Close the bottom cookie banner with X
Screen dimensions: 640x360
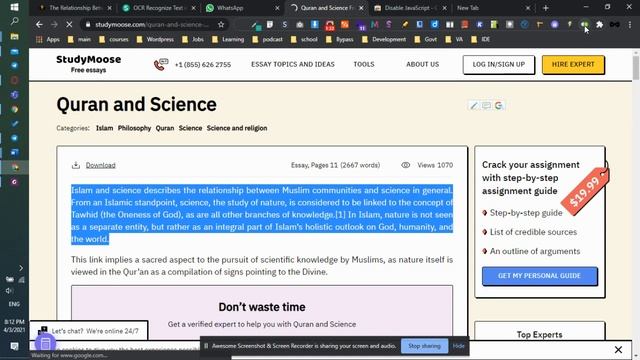[618, 349]
